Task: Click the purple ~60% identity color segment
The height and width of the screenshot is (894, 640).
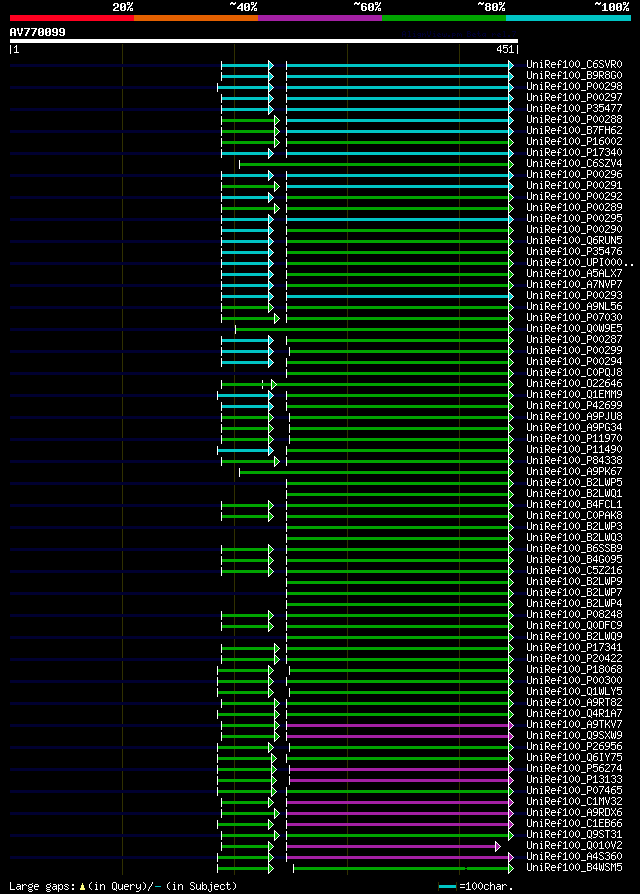Action: coord(320,18)
